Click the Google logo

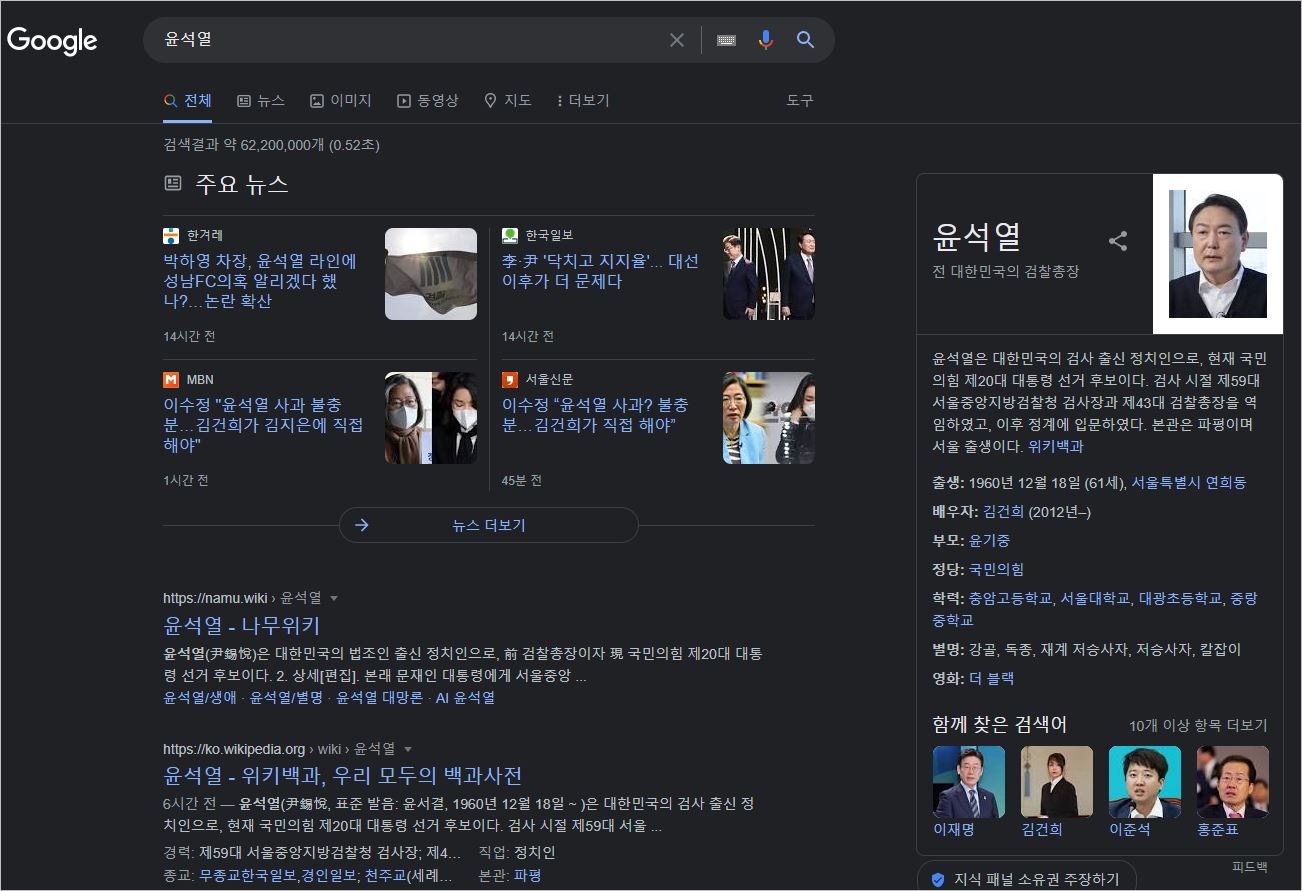(52, 40)
